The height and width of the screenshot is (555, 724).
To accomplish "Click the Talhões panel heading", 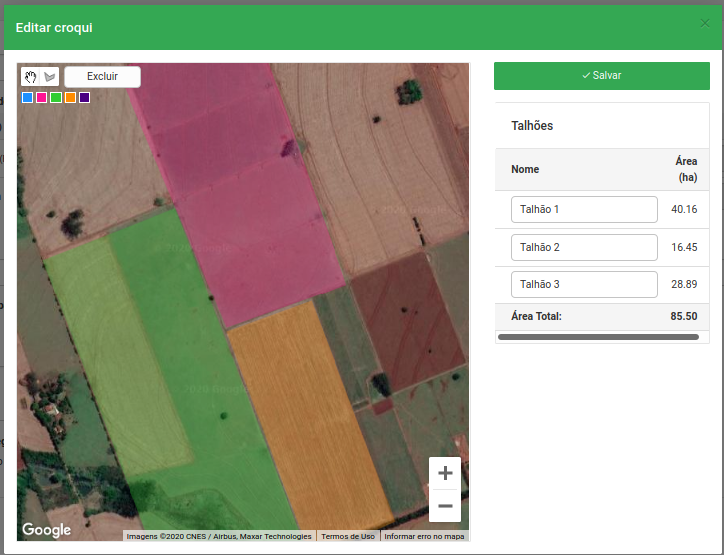I will 532,126.
